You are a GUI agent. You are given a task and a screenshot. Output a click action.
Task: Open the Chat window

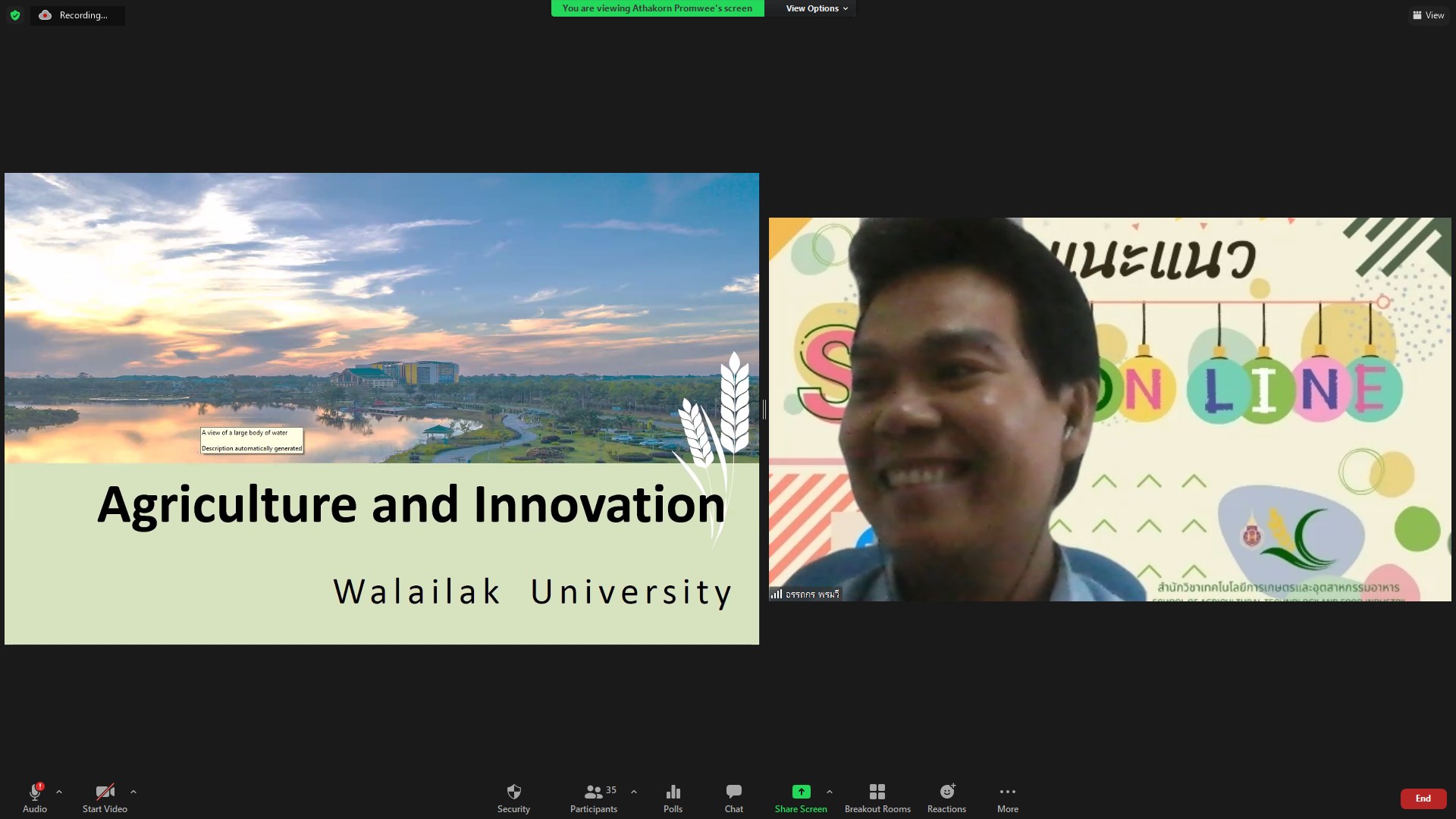click(x=733, y=798)
